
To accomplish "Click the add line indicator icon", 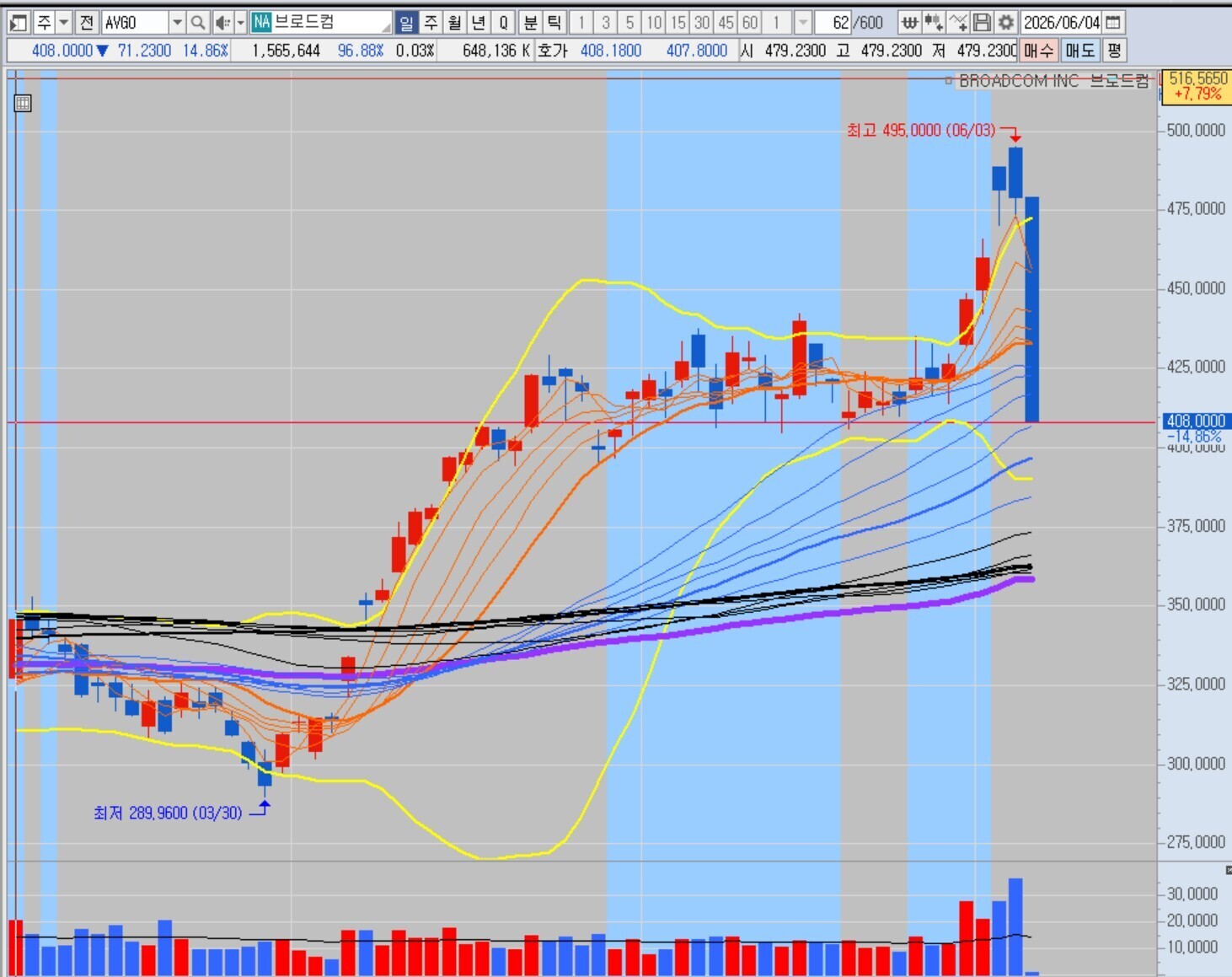I will (x=958, y=23).
